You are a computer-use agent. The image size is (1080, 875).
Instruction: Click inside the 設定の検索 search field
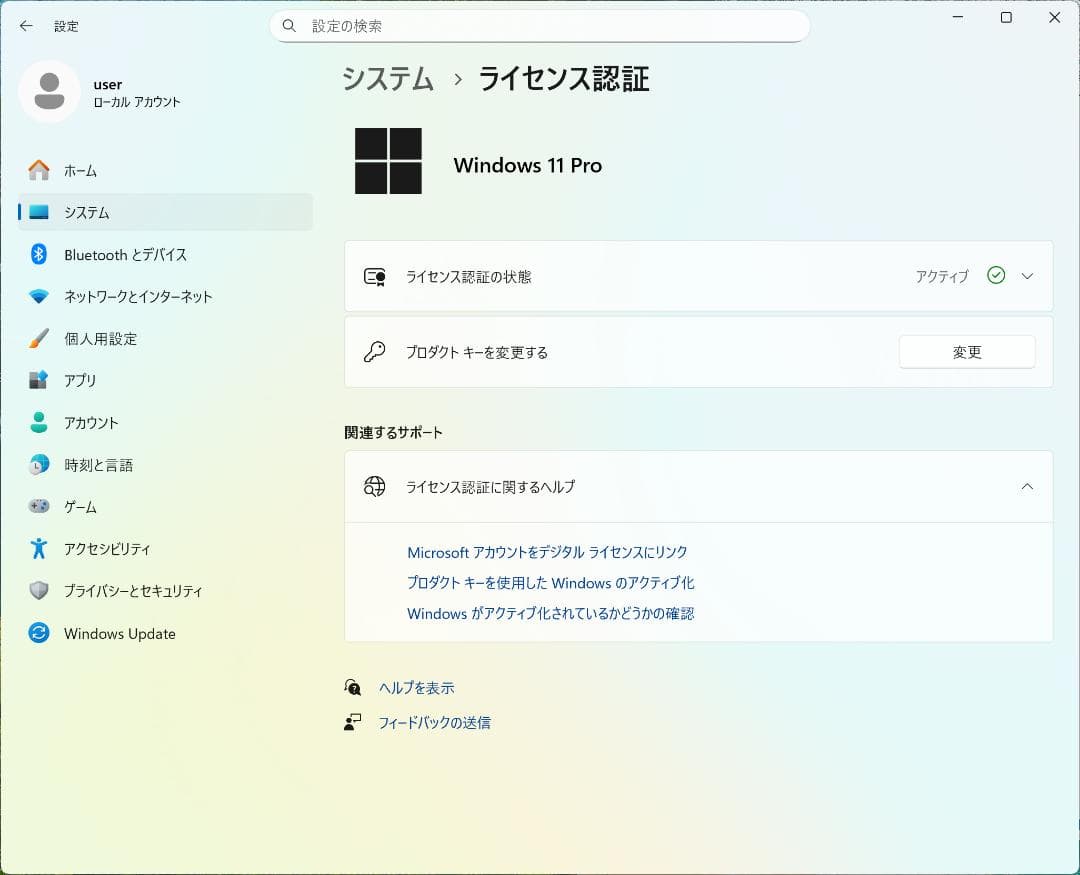[x=540, y=26]
